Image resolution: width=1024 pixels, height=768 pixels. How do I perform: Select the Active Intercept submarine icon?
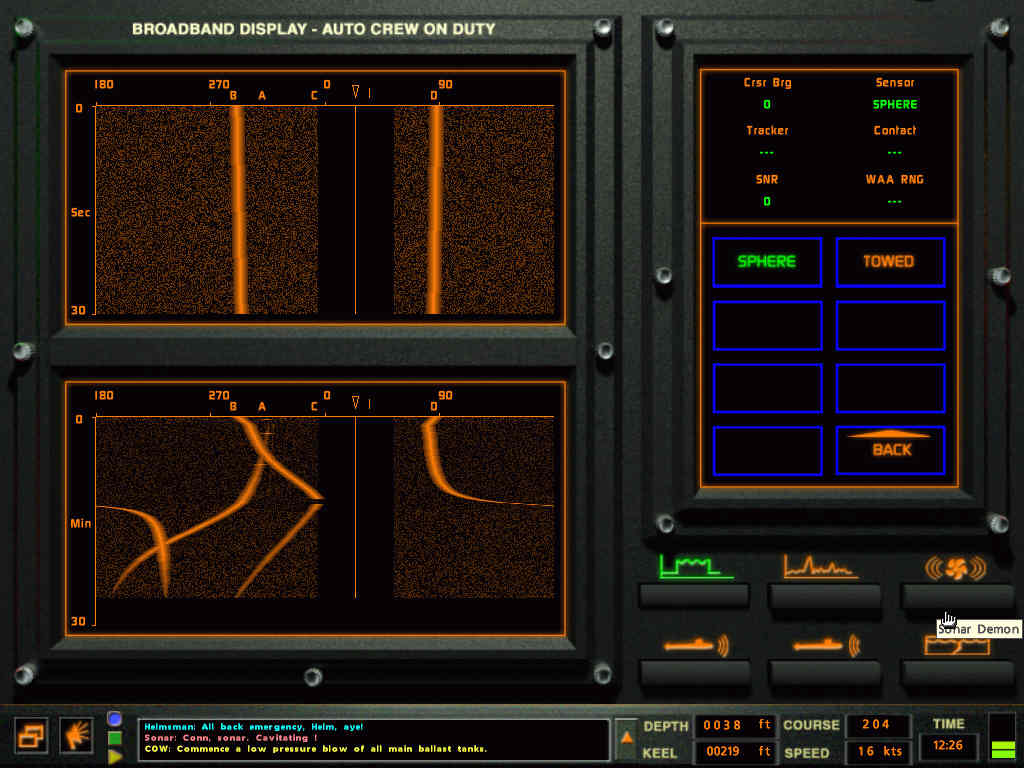827,646
